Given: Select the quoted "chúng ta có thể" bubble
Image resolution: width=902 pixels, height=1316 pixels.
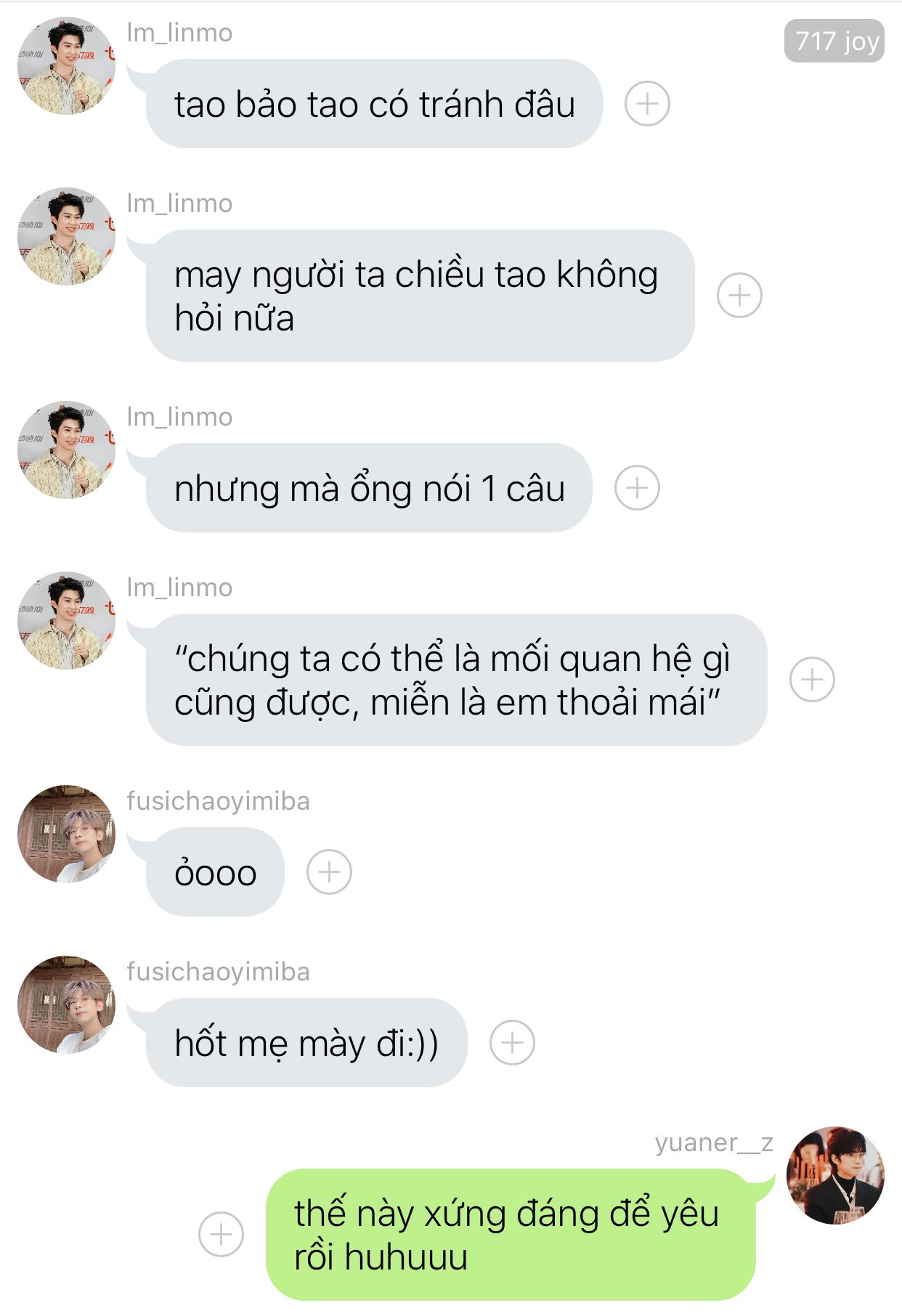Looking at the screenshot, I should click(457, 680).
